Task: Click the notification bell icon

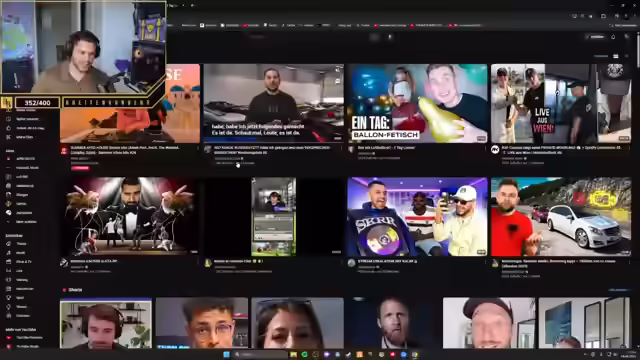Action: point(613,37)
